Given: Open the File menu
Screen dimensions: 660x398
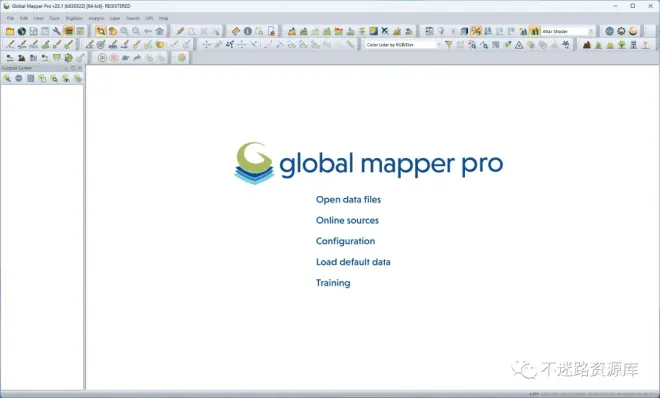Looking at the screenshot, I should point(11,18).
